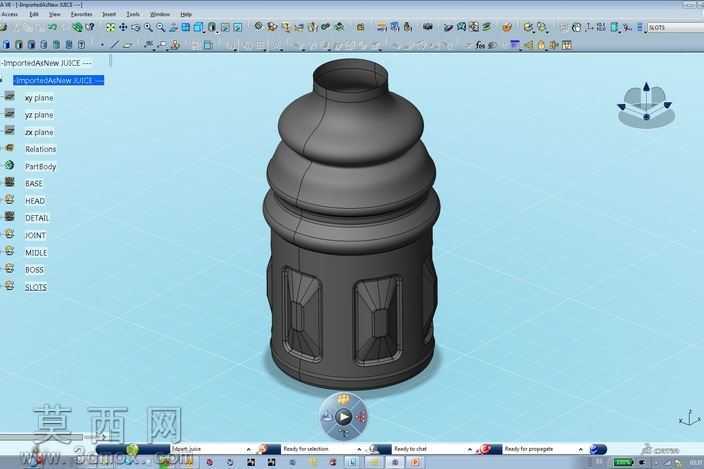Select the zx plane in tree

pos(39,132)
